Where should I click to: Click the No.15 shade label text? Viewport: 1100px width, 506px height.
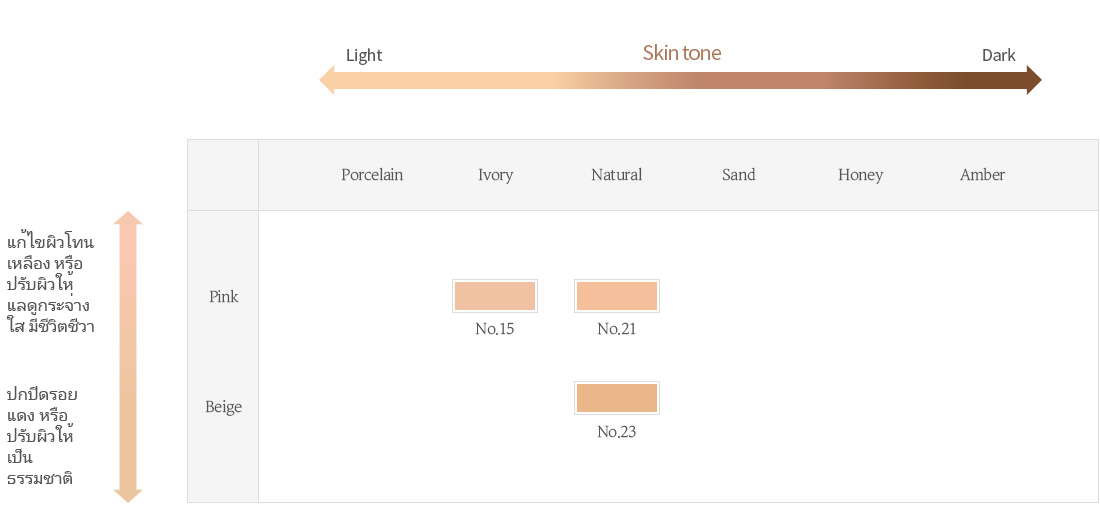coord(495,329)
